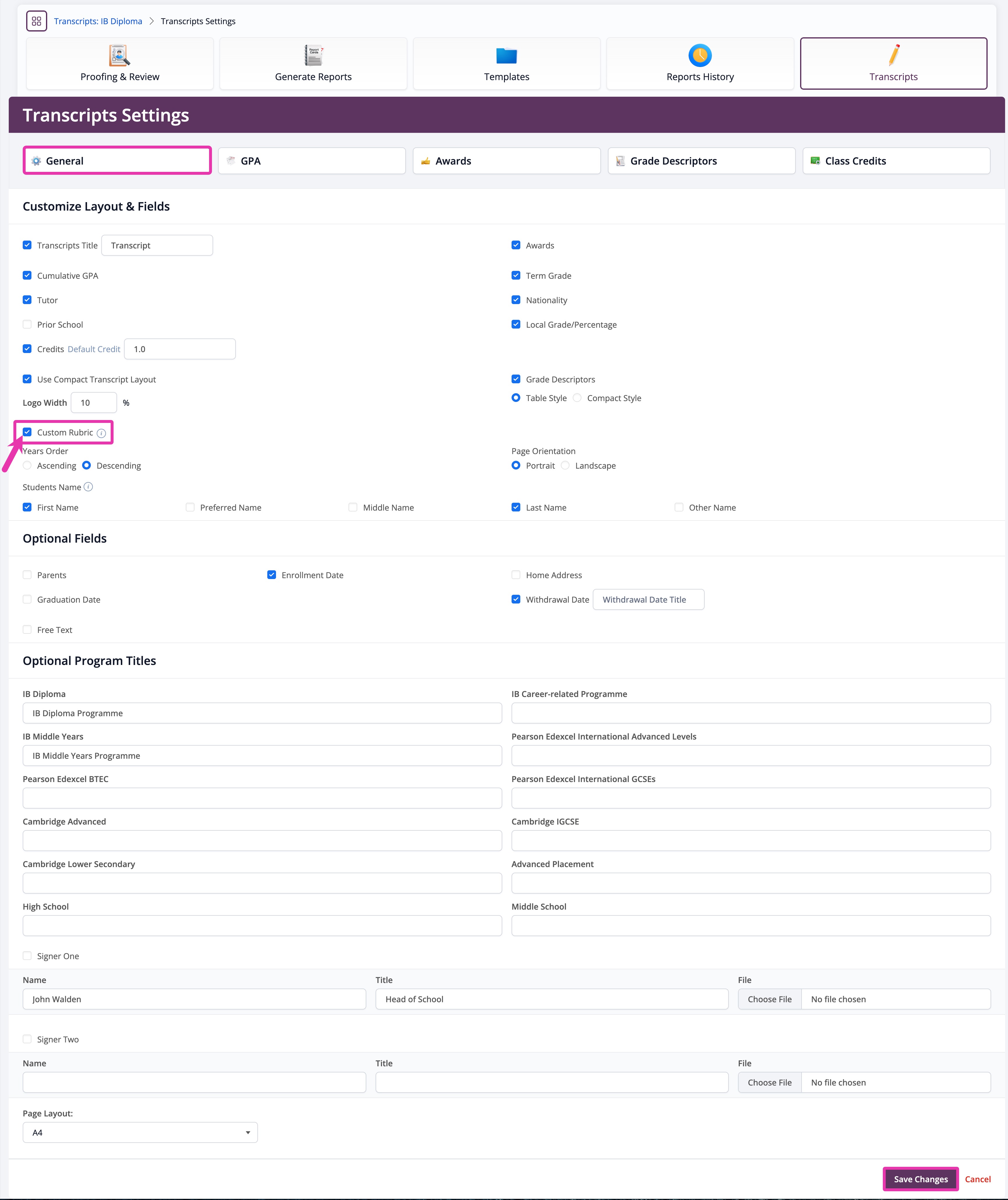Open the Class Credits tab

895,161
